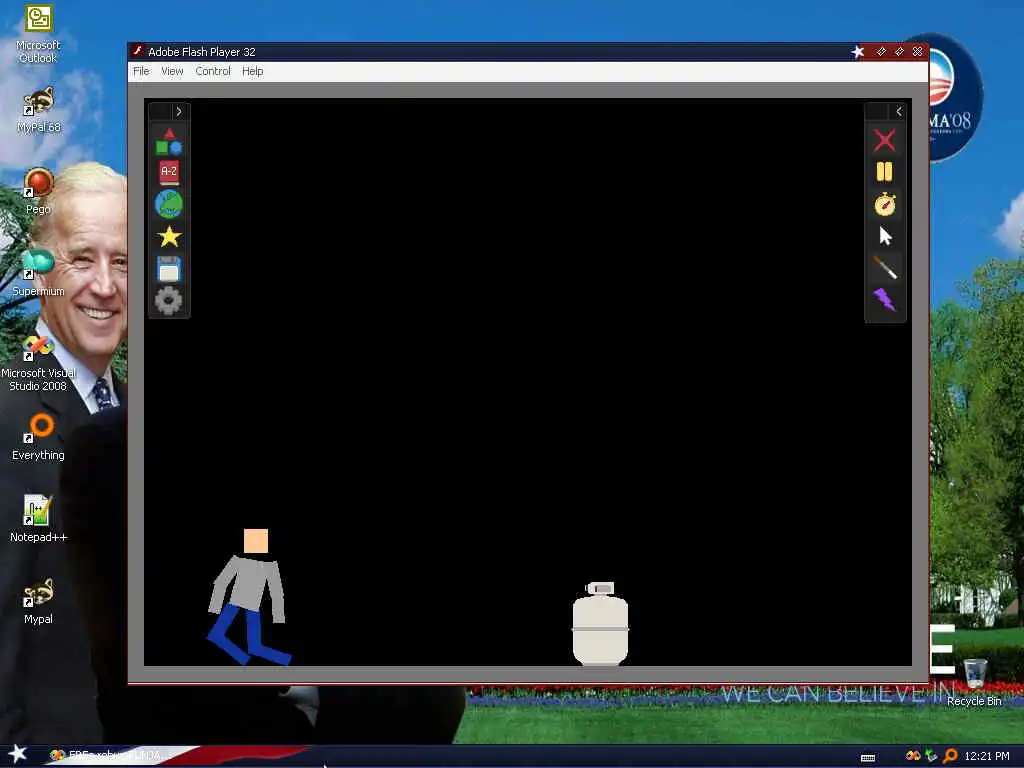Select the Supermium desktop shortcut
Screen dimensions: 1024x768
(39, 273)
